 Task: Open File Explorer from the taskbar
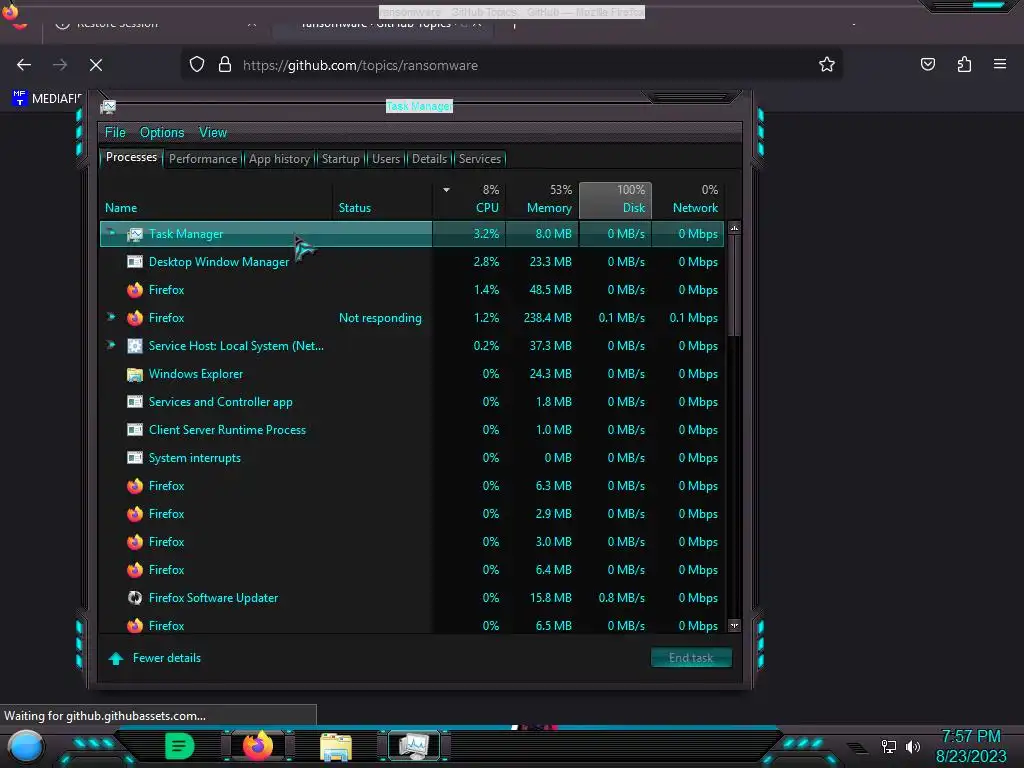point(336,746)
